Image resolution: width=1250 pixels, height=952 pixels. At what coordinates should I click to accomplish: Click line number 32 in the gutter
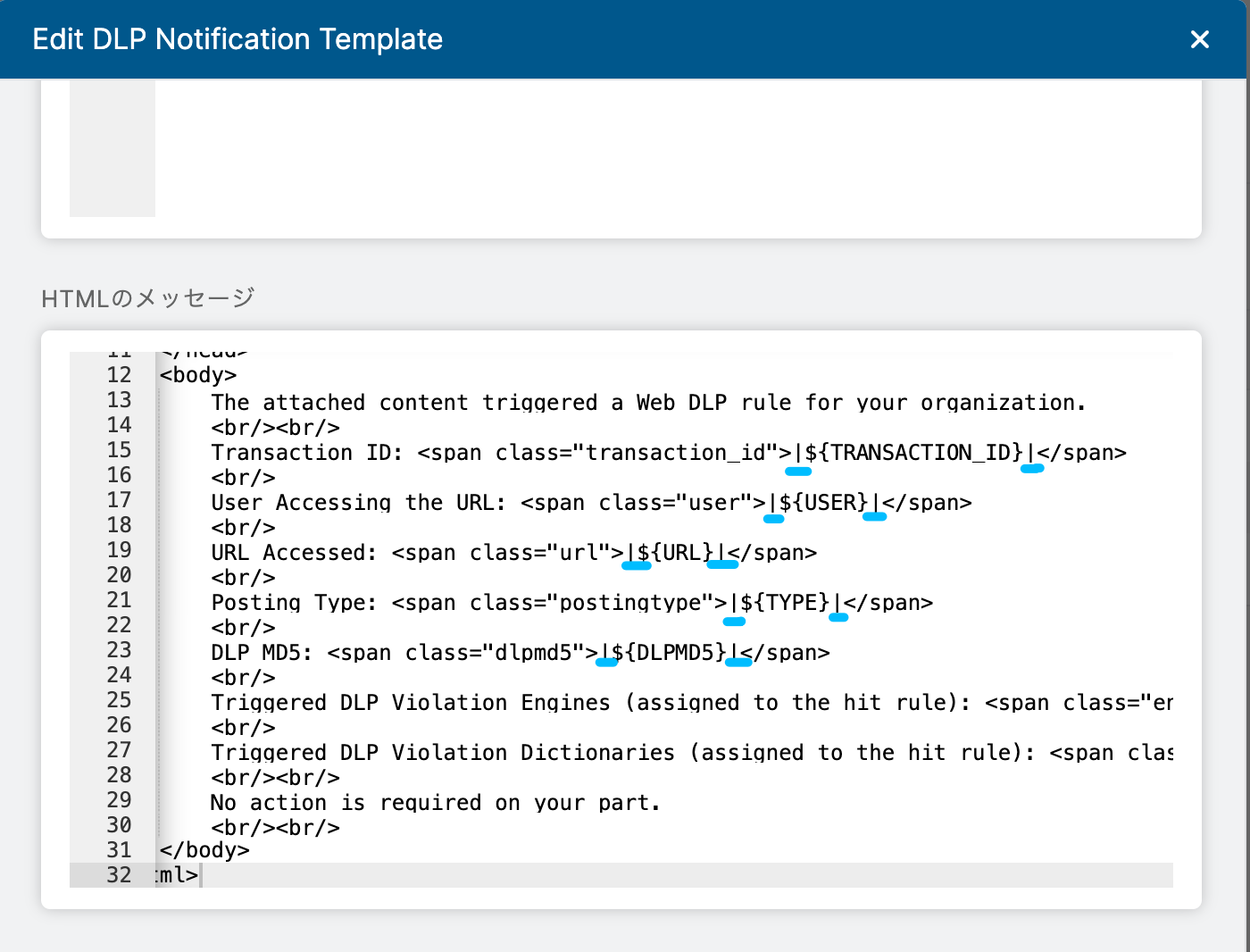[119, 875]
